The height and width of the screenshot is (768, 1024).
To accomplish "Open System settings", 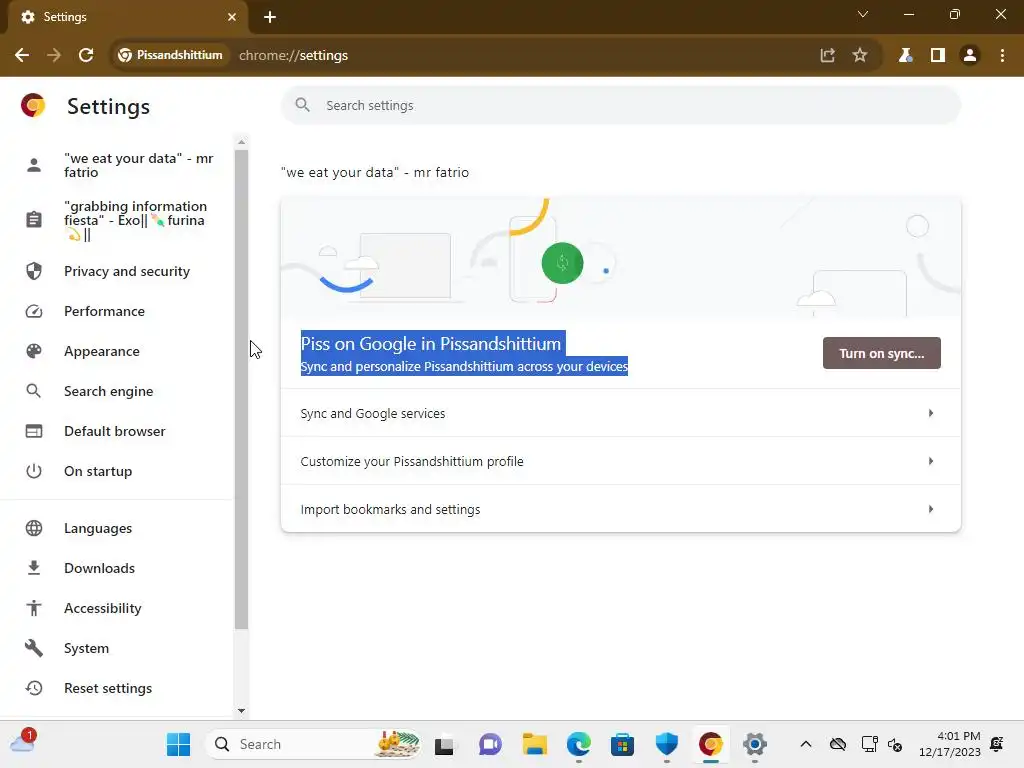I will 118,648.
